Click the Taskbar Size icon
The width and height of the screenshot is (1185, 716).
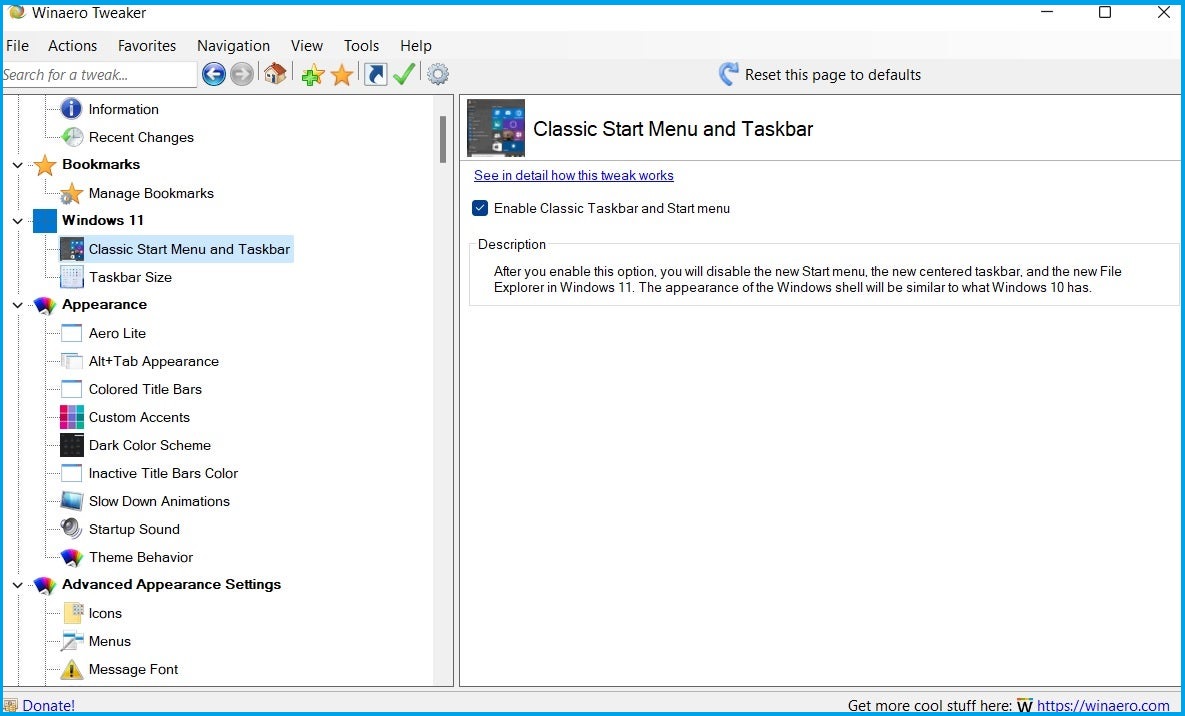point(72,277)
